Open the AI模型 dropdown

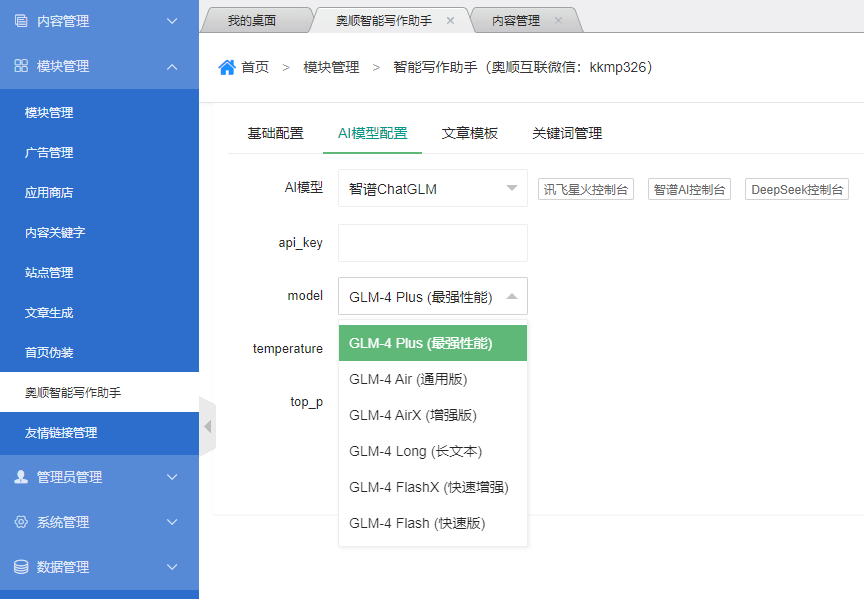pyautogui.click(x=432, y=188)
